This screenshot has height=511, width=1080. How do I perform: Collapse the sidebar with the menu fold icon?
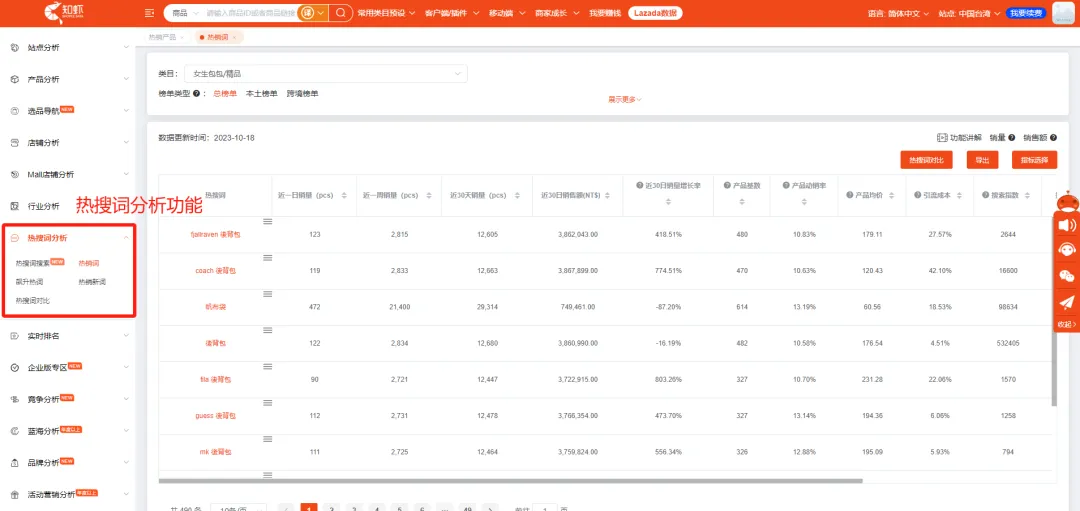[x=149, y=13]
